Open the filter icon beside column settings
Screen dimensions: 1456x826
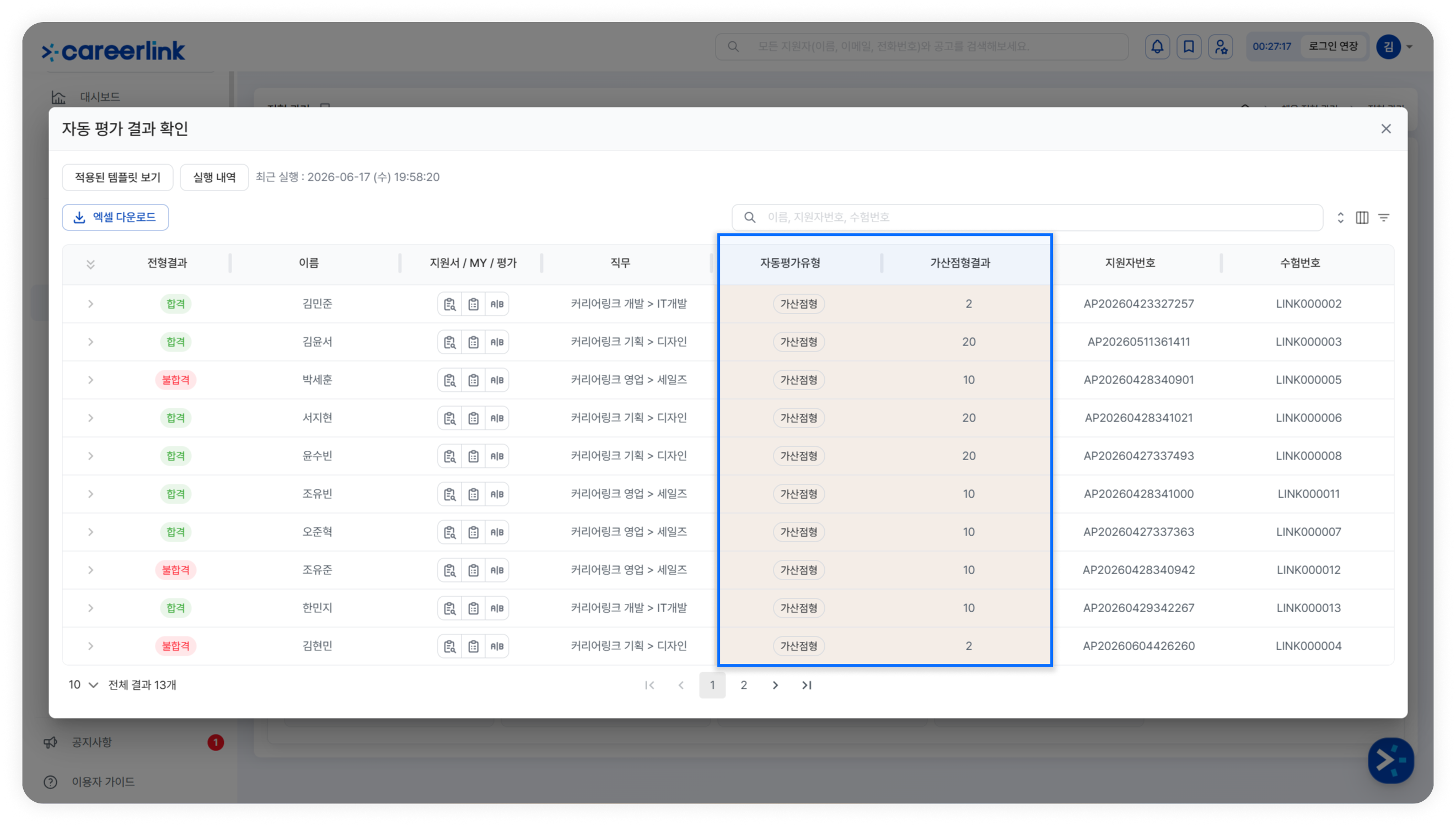coord(1384,217)
